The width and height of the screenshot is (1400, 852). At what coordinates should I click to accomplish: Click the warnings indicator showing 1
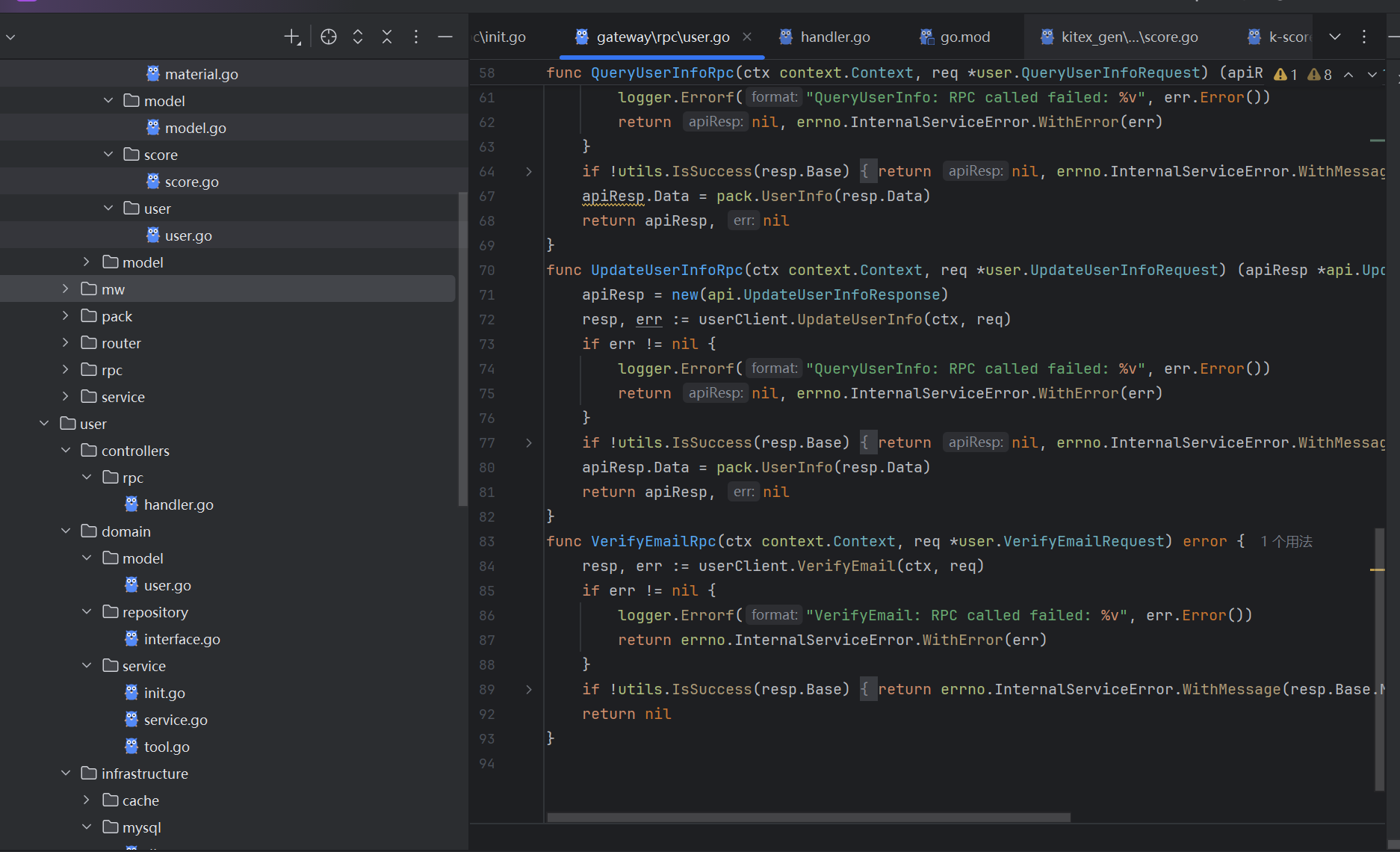click(1286, 74)
